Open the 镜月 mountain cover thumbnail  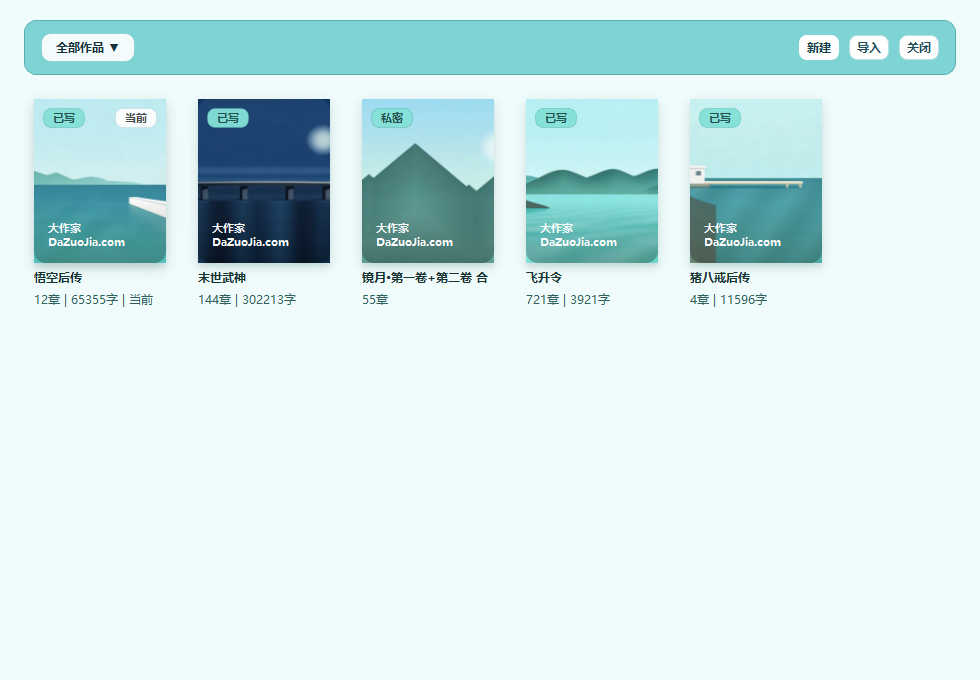click(428, 181)
